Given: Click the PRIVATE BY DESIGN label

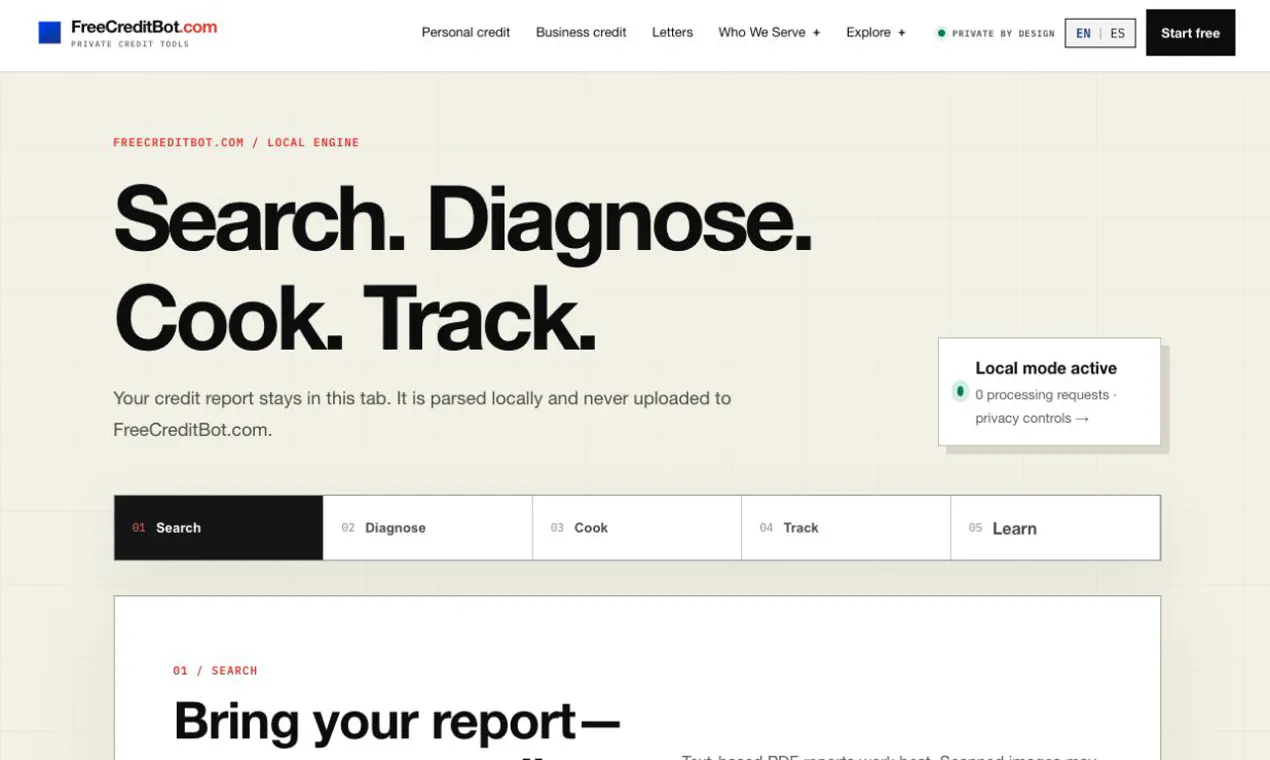Looking at the screenshot, I should 1003,33.
